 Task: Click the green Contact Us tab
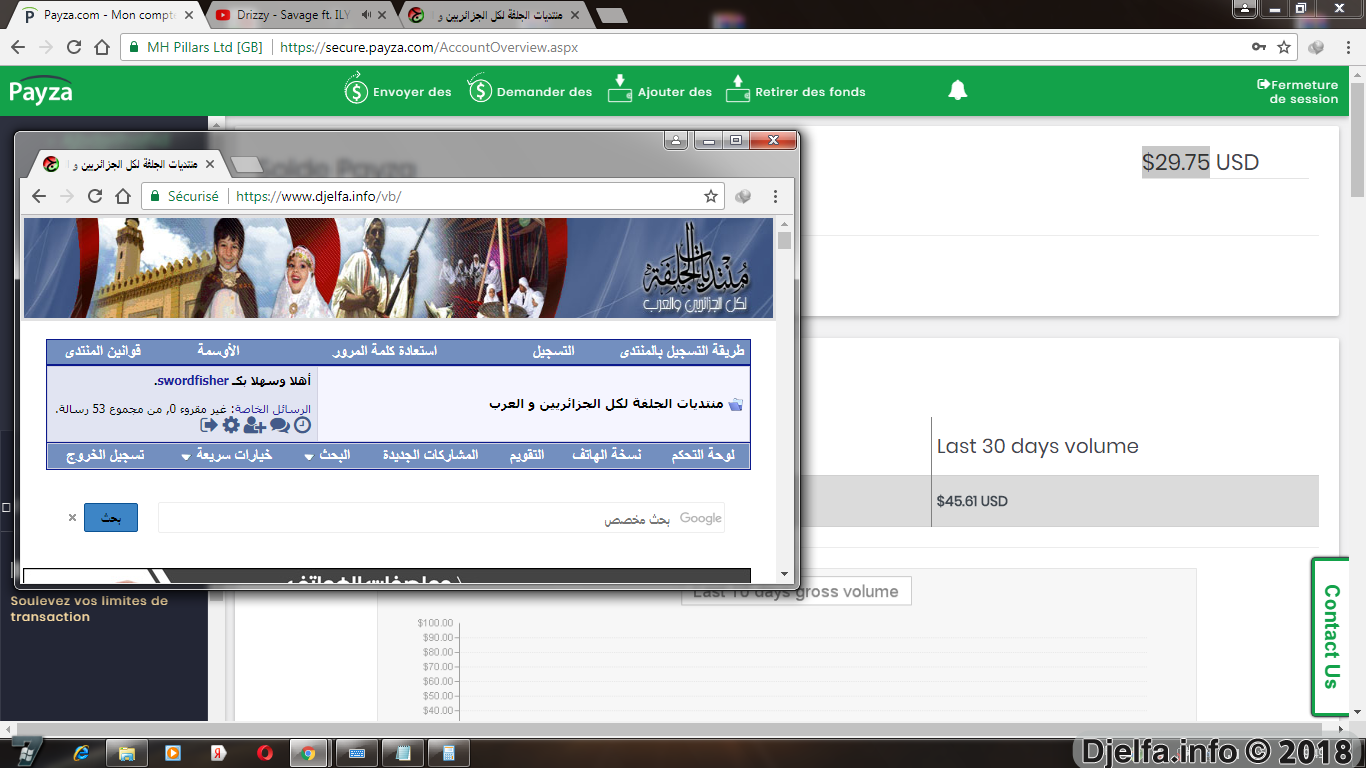[1330, 636]
